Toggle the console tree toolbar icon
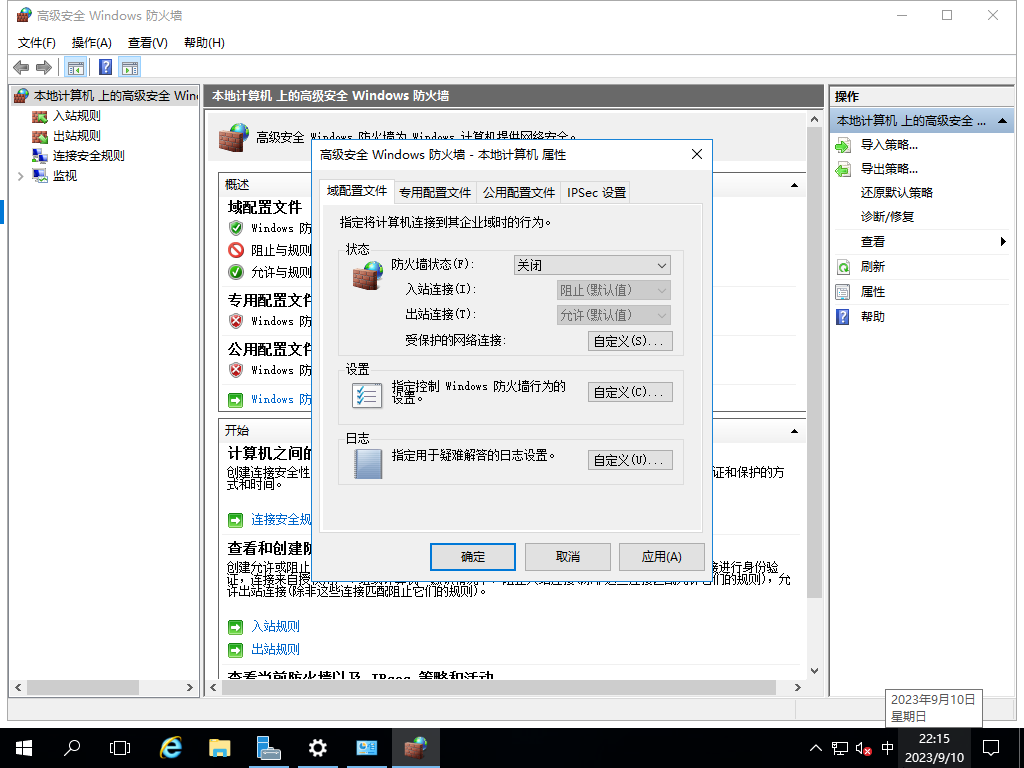The height and width of the screenshot is (768, 1024). 76,67
